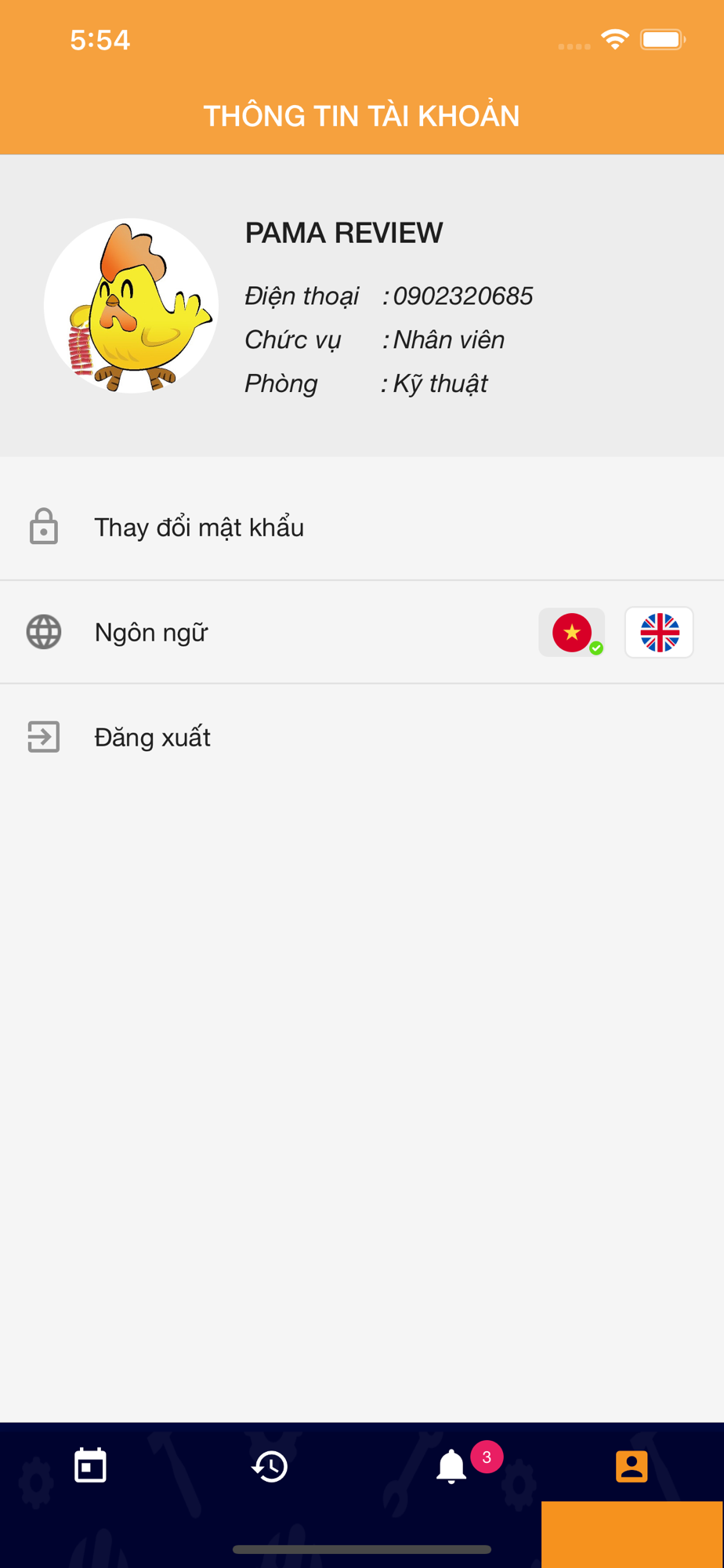Tap the PAMA REVIEW account name
The width and height of the screenshot is (724, 1568).
344,233
